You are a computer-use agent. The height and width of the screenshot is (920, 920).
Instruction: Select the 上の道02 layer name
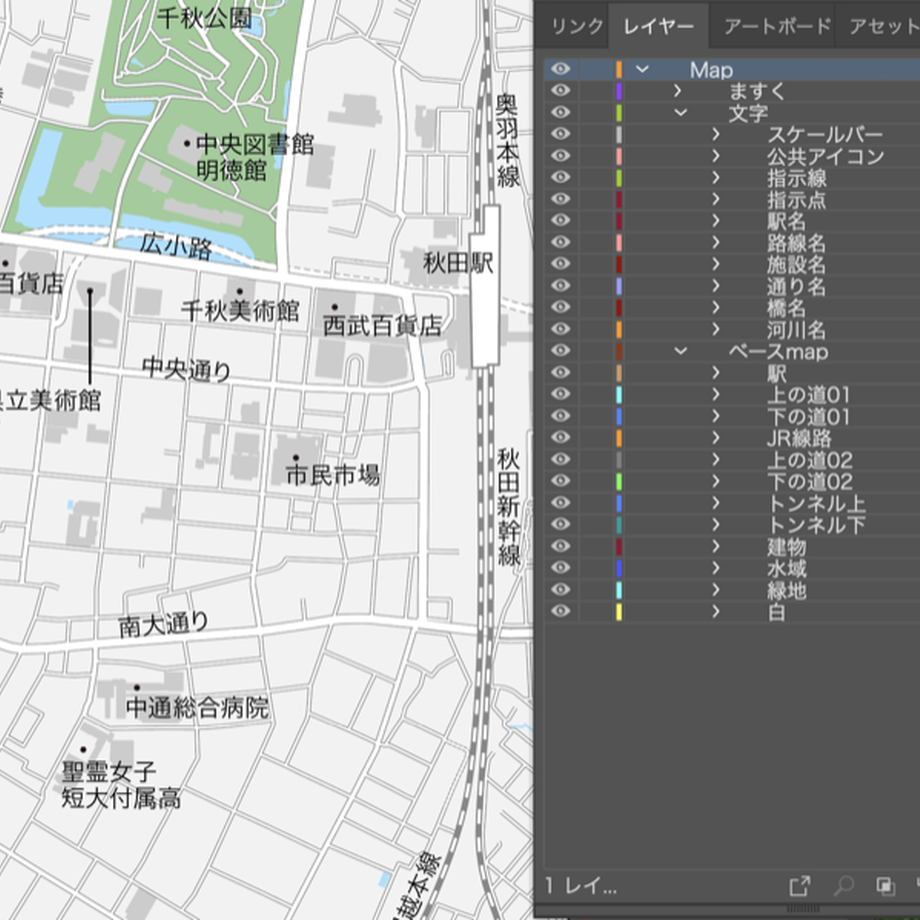[x=810, y=459]
